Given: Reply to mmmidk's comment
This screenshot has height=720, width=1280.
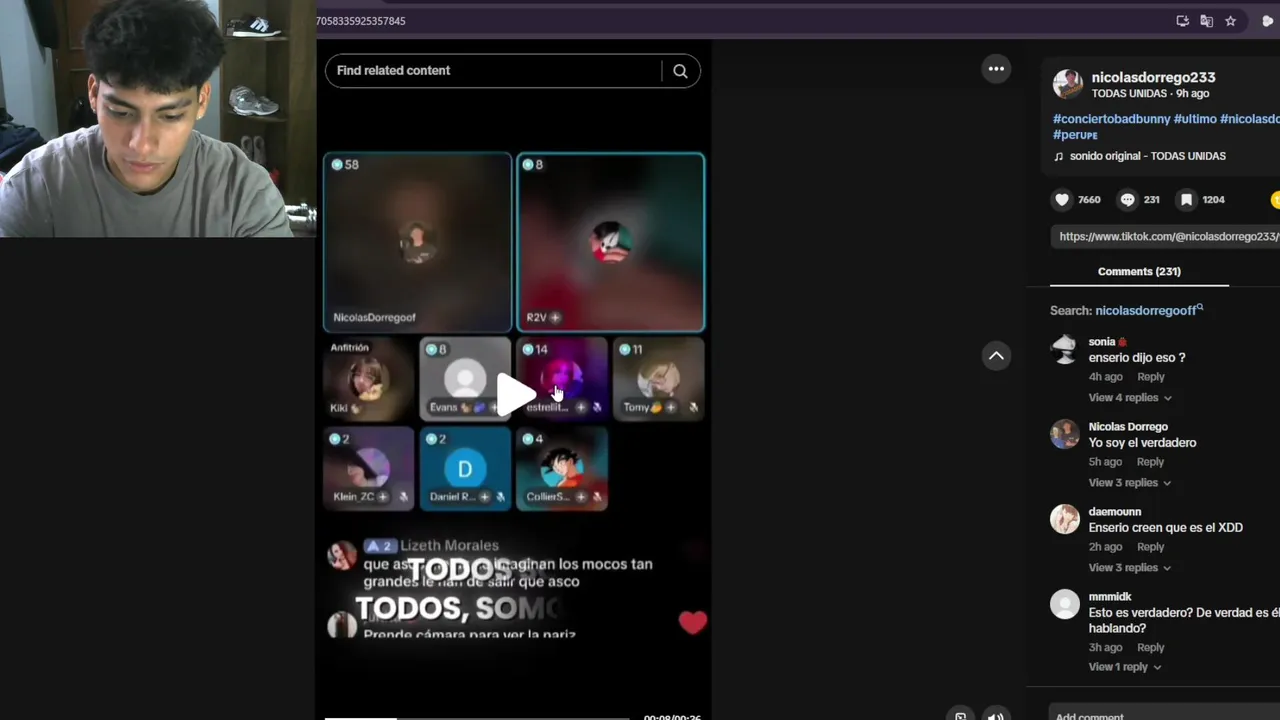Looking at the screenshot, I should click(x=1151, y=648).
